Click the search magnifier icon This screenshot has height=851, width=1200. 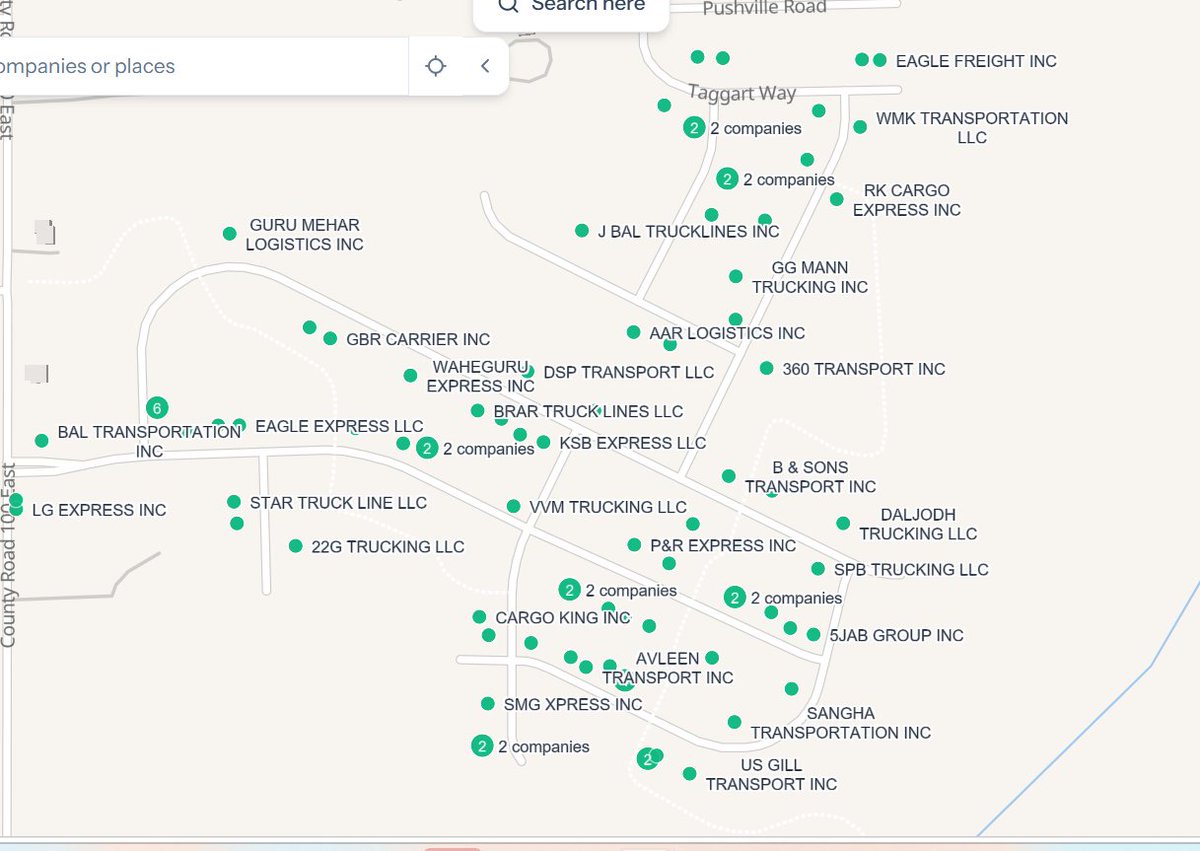pyautogui.click(x=507, y=7)
